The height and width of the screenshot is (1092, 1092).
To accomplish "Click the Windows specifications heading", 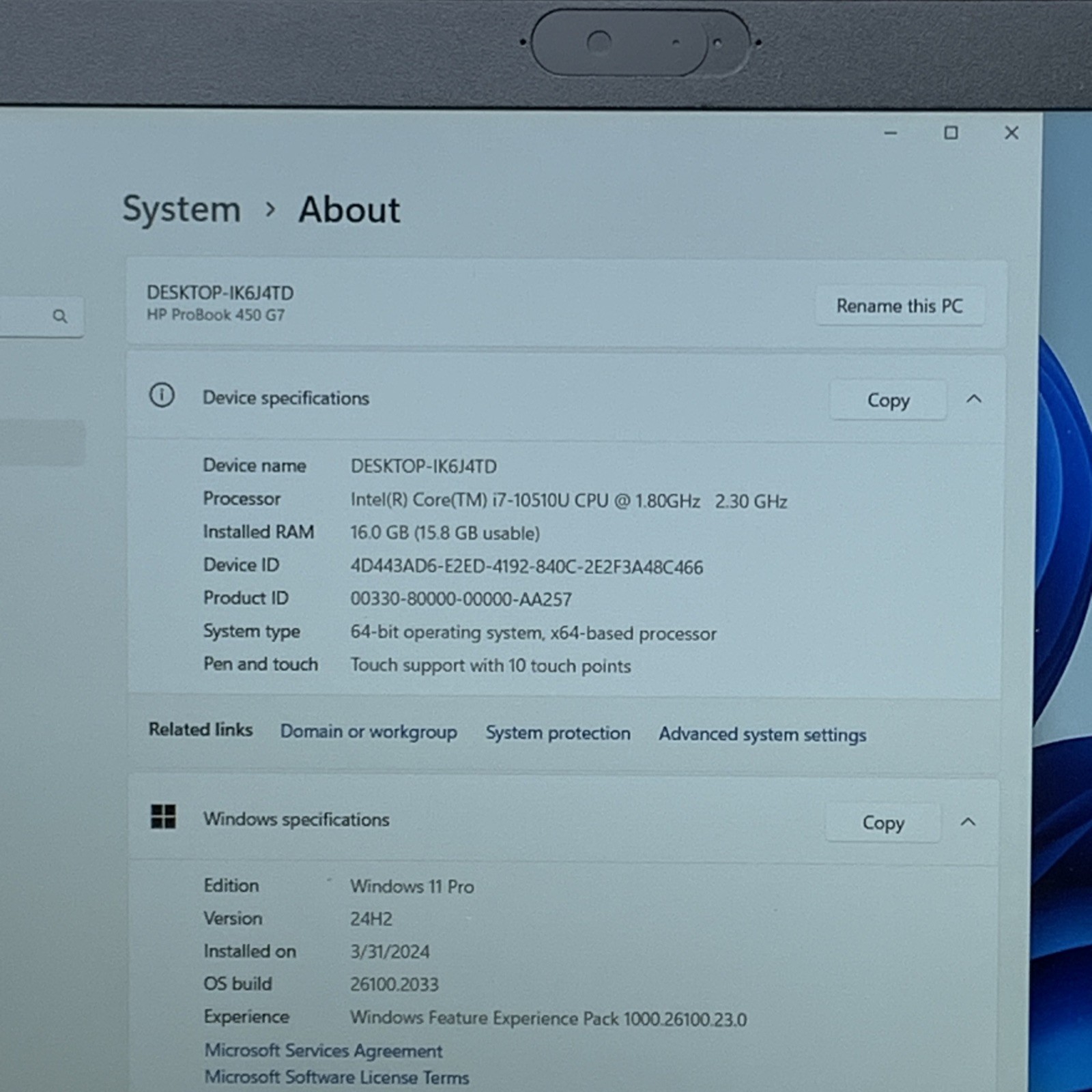I will (x=296, y=819).
